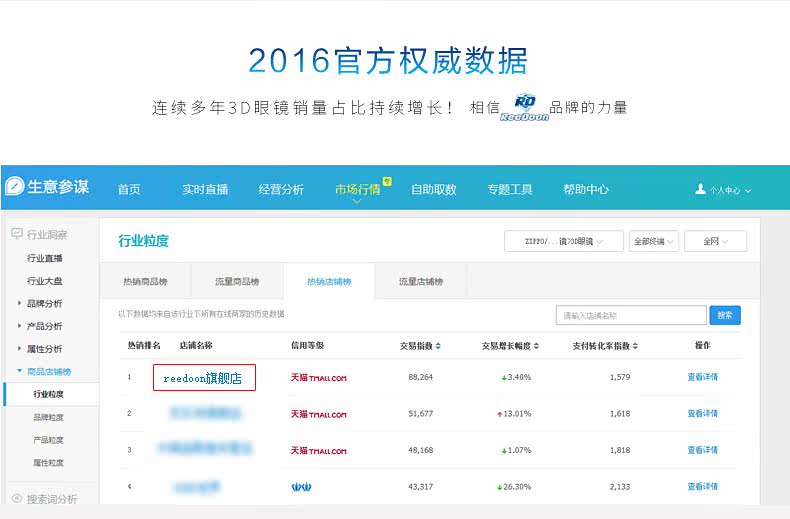This screenshot has height=519, width=790.
Task: Click the 26.30% growth value
Action: [517, 487]
